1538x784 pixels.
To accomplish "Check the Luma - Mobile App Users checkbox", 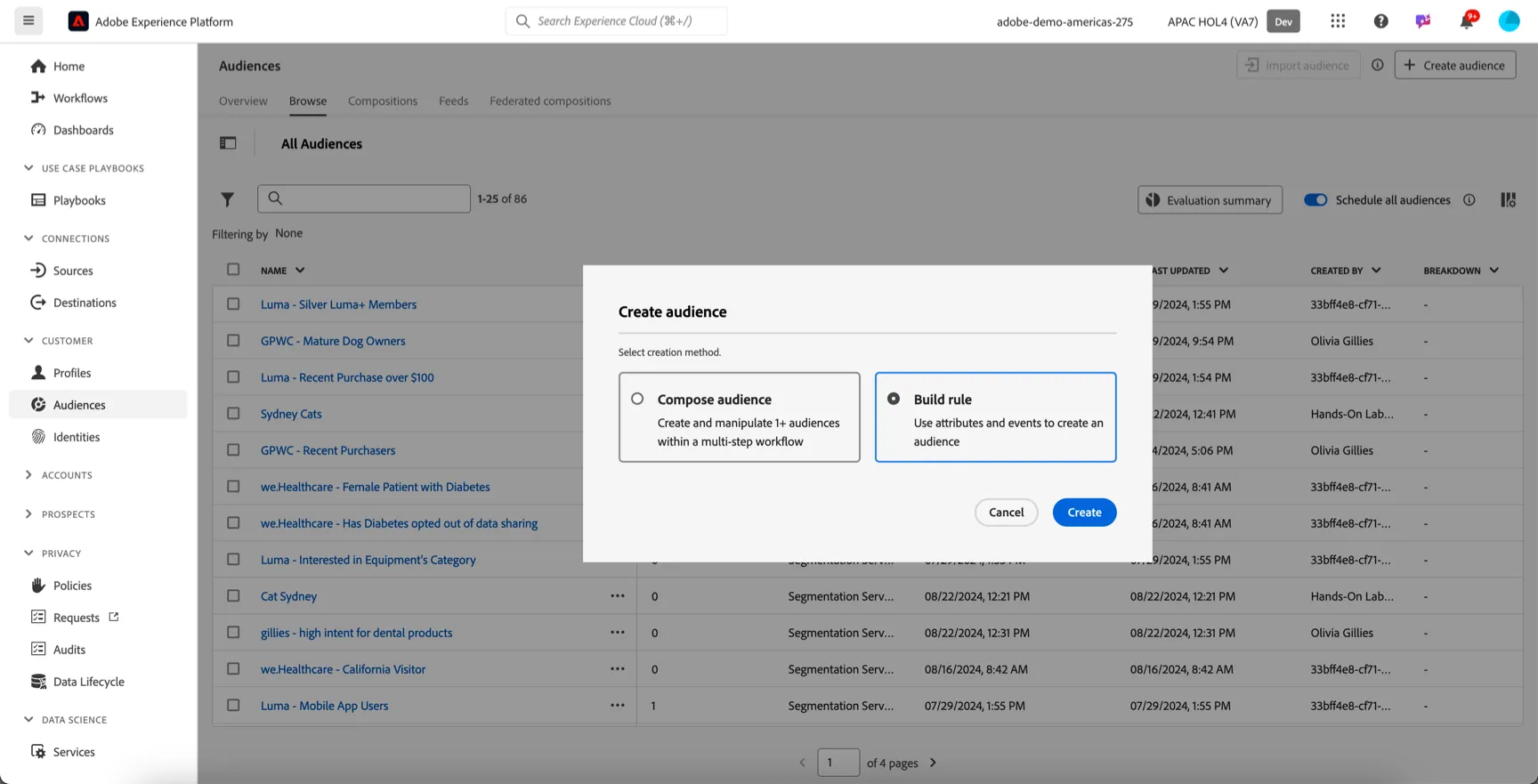I will click(x=233, y=706).
